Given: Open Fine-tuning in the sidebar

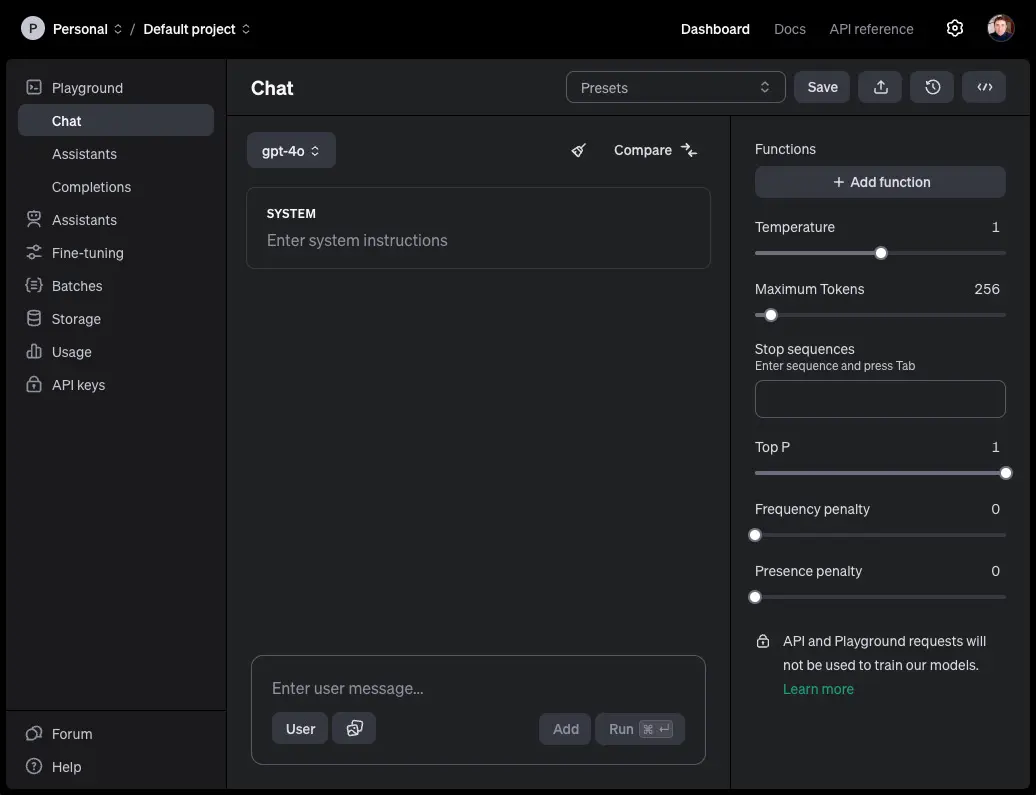Looking at the screenshot, I should (87, 253).
